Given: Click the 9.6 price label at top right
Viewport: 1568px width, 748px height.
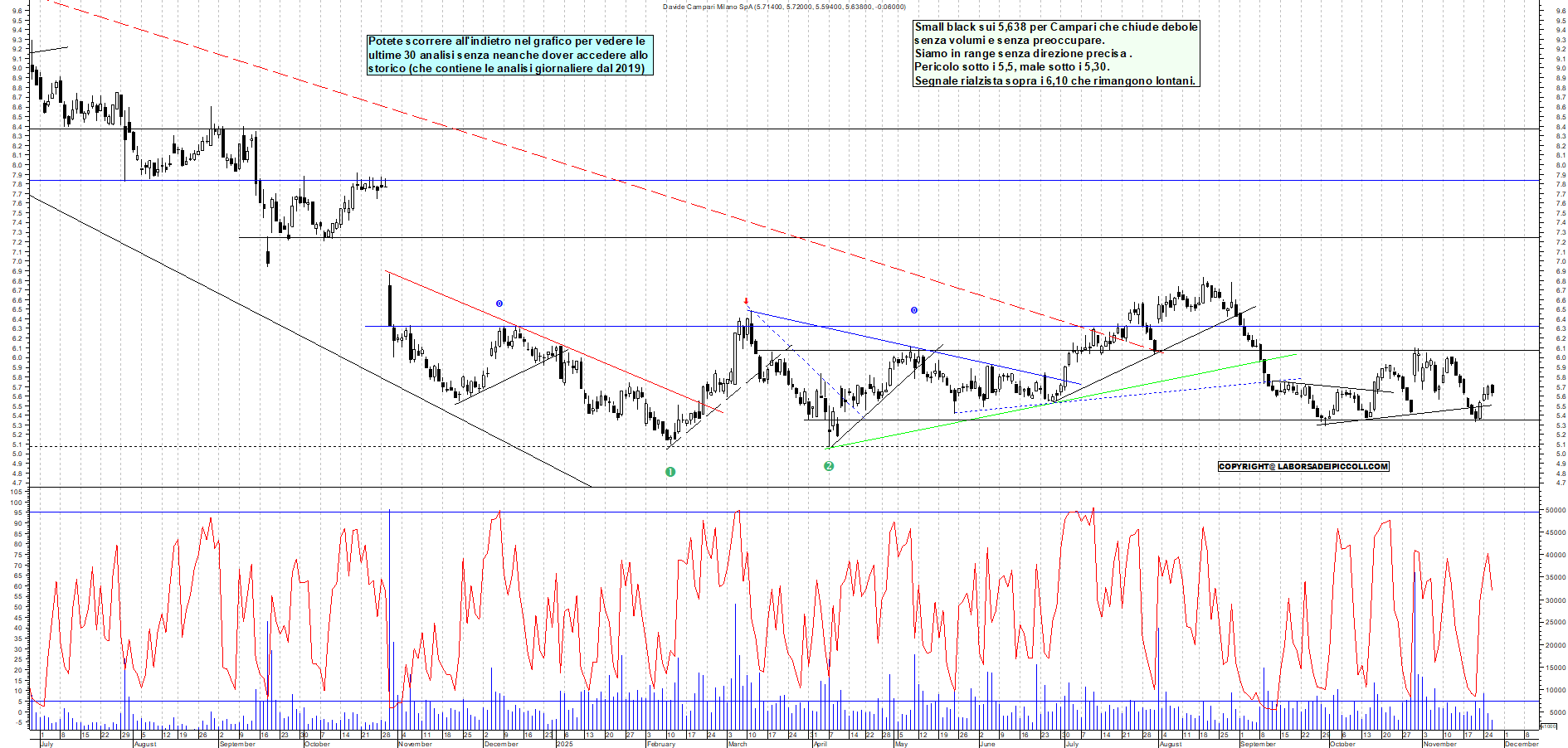Looking at the screenshot, I should pyautogui.click(x=1561, y=12).
